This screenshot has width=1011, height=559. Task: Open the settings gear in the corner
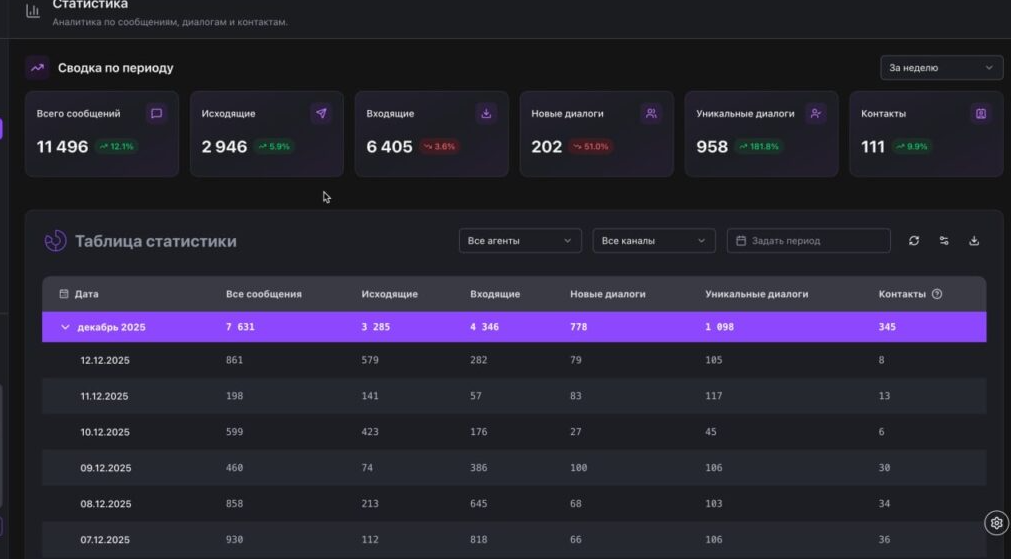coord(996,523)
